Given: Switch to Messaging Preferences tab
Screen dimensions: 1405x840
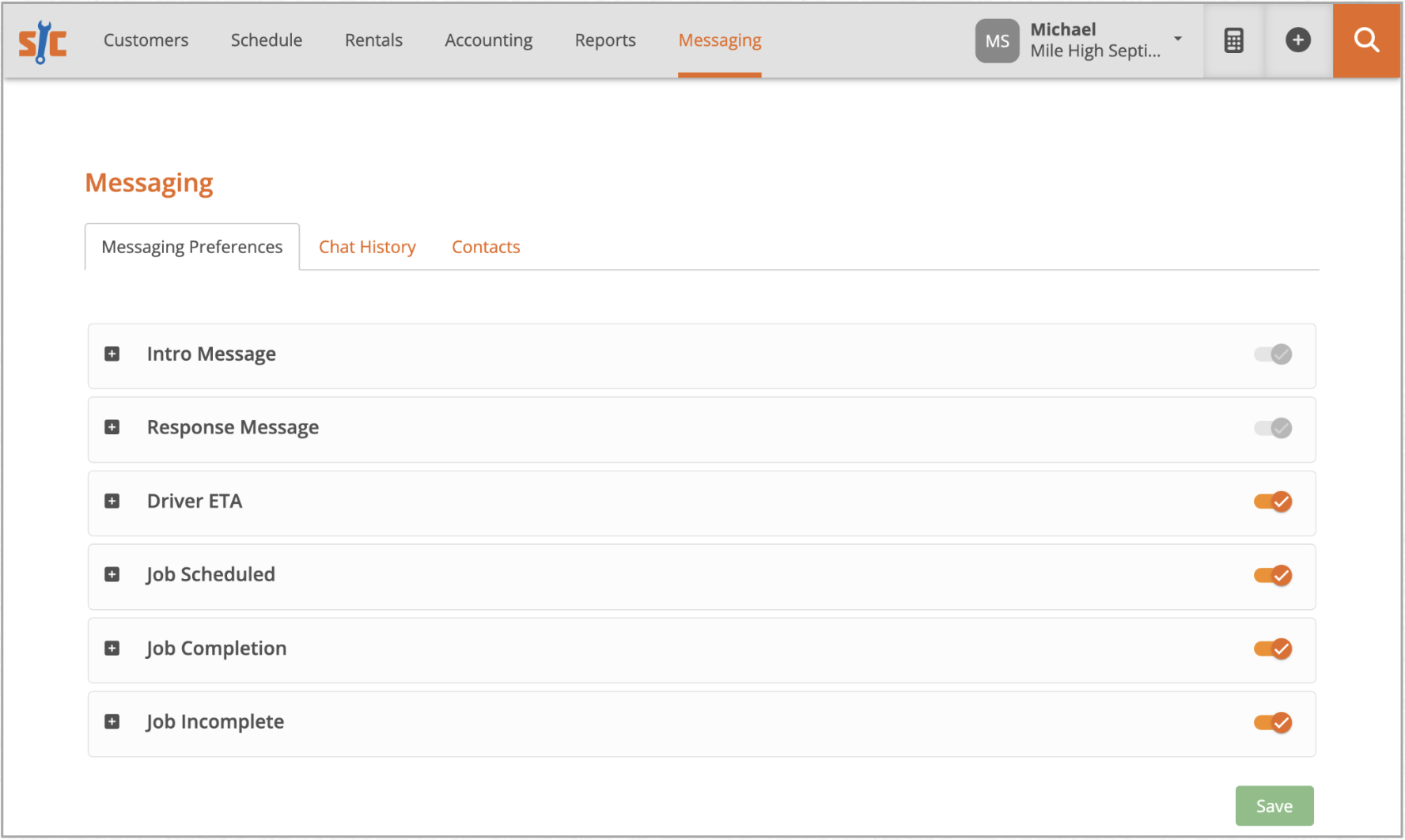Looking at the screenshot, I should (x=192, y=247).
